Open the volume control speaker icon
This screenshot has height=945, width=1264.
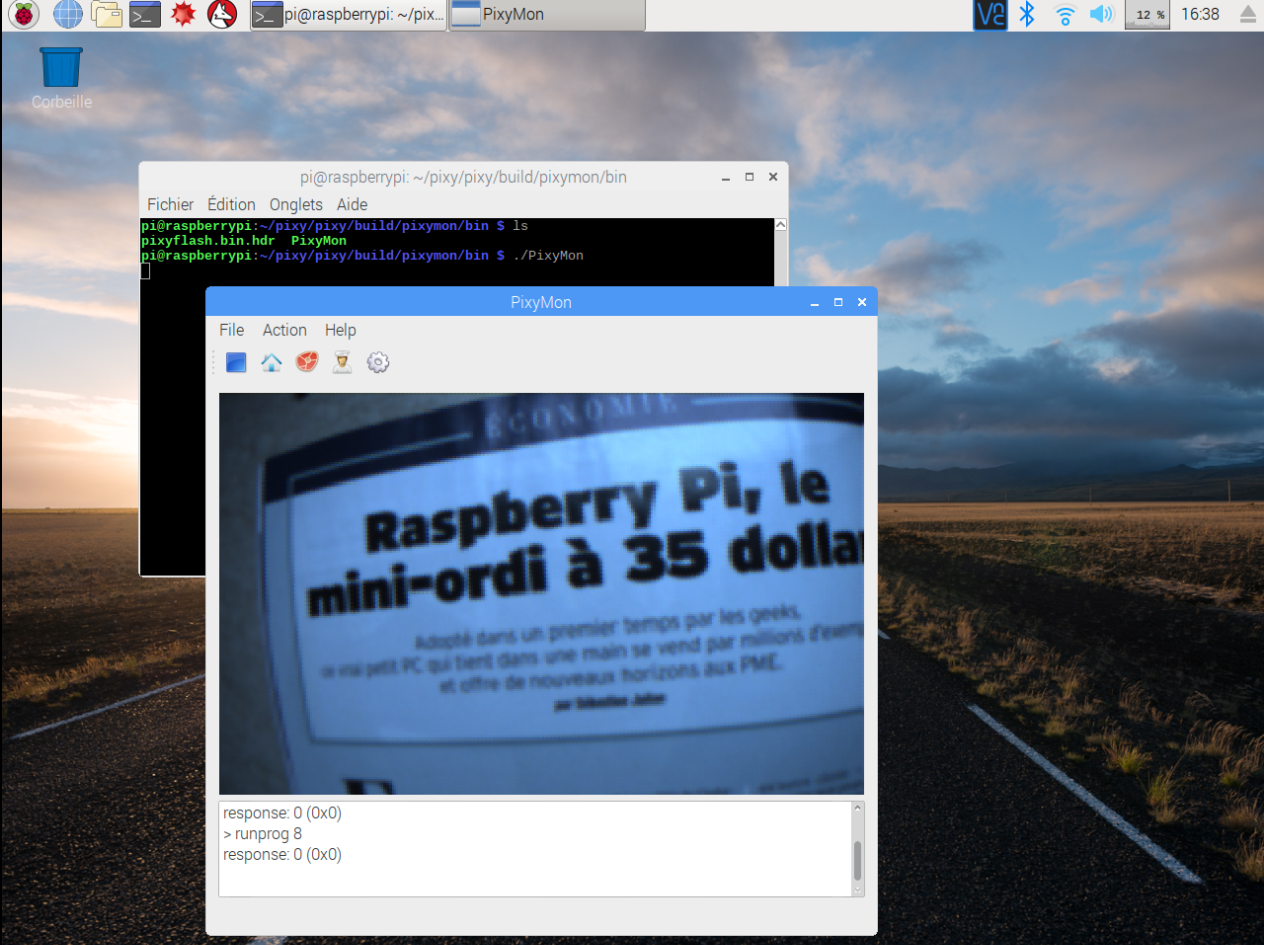[1101, 14]
